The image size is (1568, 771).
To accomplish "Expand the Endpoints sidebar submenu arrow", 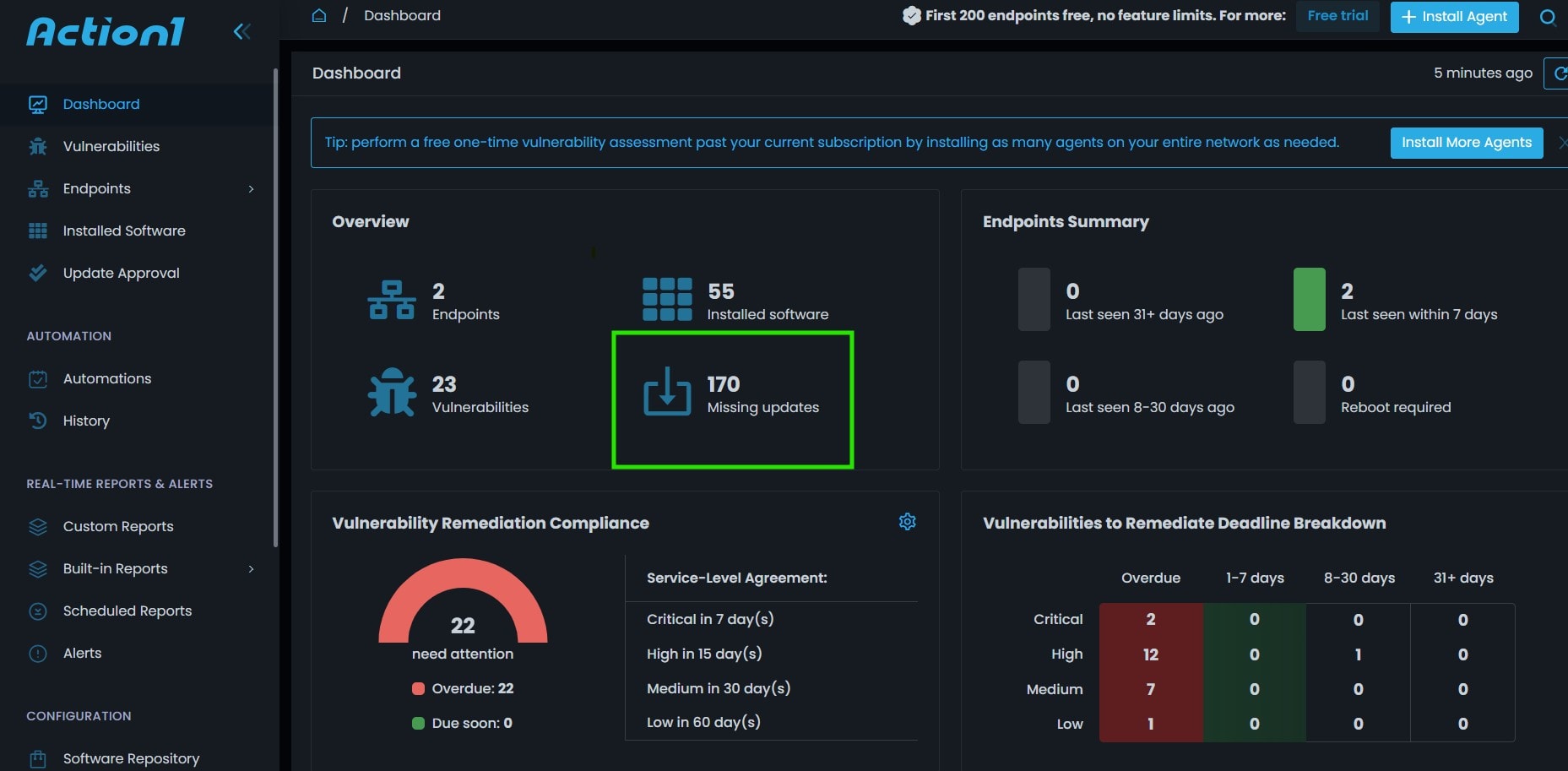I will (251, 189).
